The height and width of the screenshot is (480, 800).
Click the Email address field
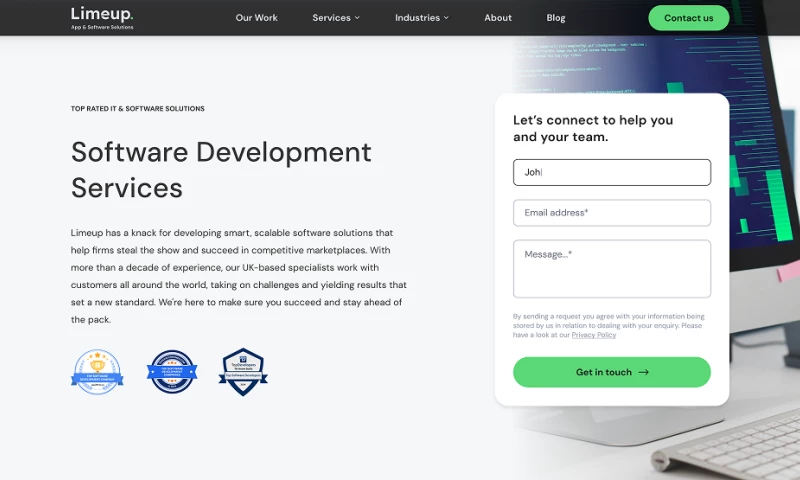pos(611,213)
